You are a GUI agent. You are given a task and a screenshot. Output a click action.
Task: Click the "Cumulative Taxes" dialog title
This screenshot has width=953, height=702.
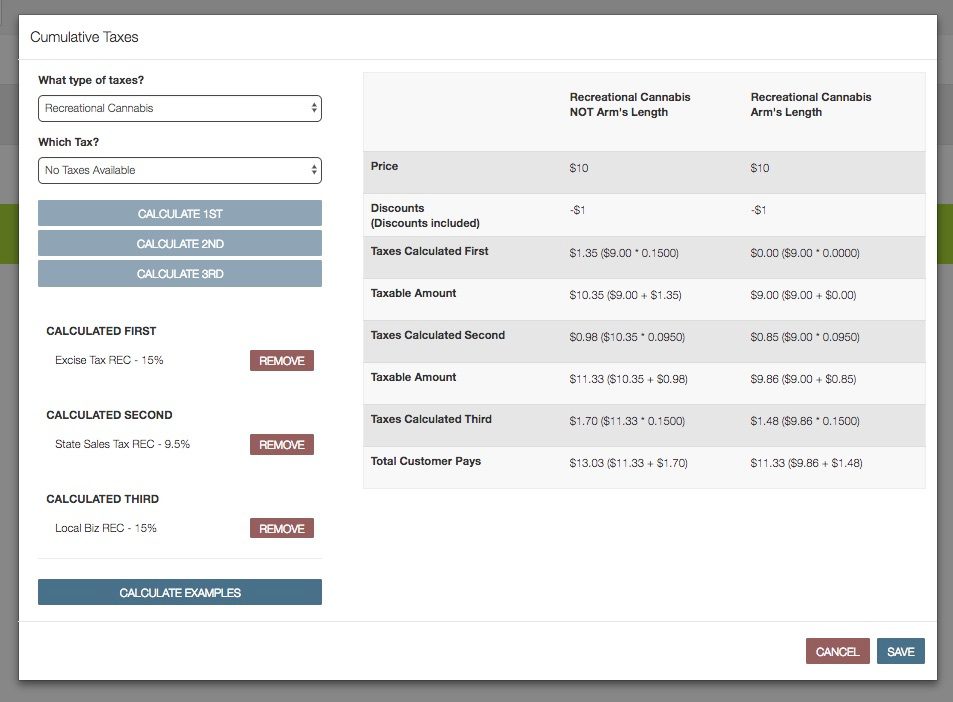[x=84, y=37]
